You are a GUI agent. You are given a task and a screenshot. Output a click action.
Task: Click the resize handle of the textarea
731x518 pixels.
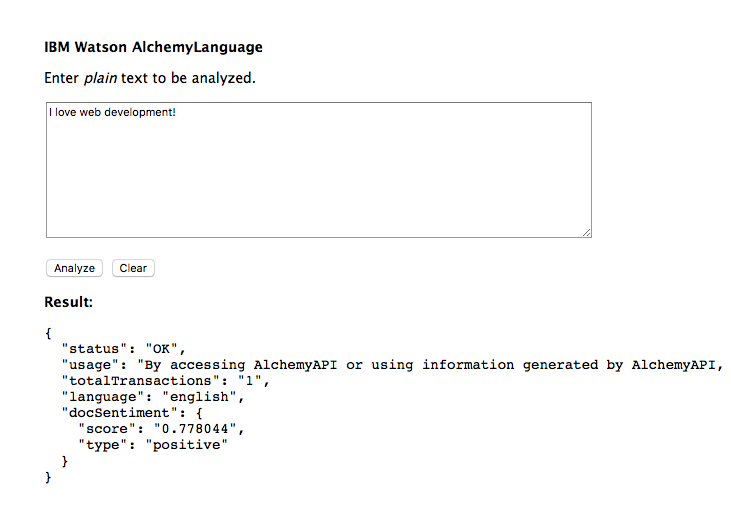(586, 232)
